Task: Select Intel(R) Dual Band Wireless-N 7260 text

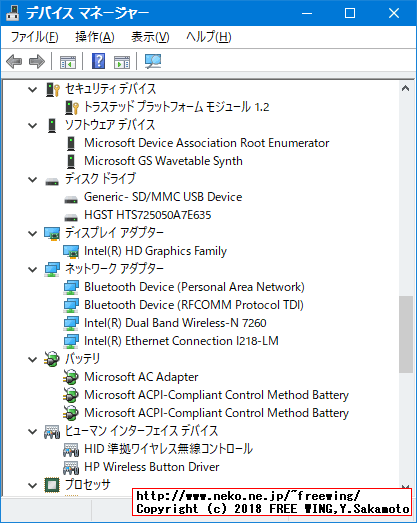Action: [x=175, y=323]
